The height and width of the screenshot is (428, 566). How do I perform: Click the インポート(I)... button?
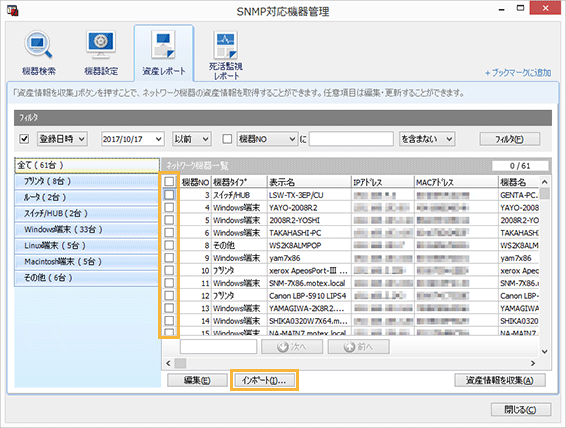click(x=264, y=380)
